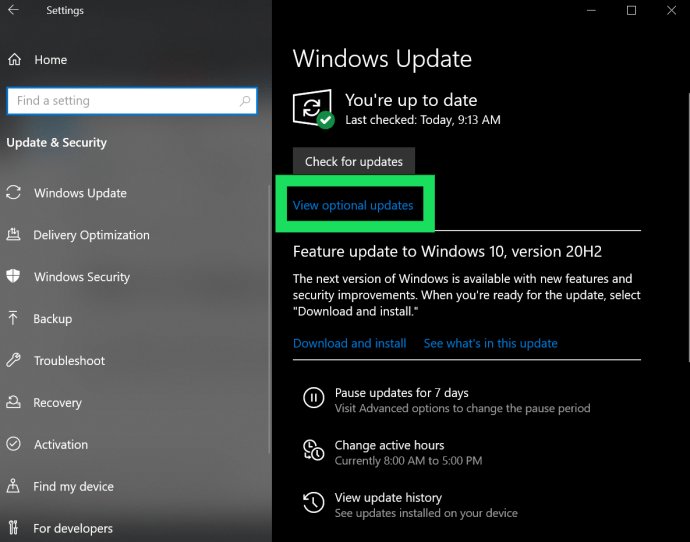
Task: Open Delivery Optimization settings
Action: (92, 235)
